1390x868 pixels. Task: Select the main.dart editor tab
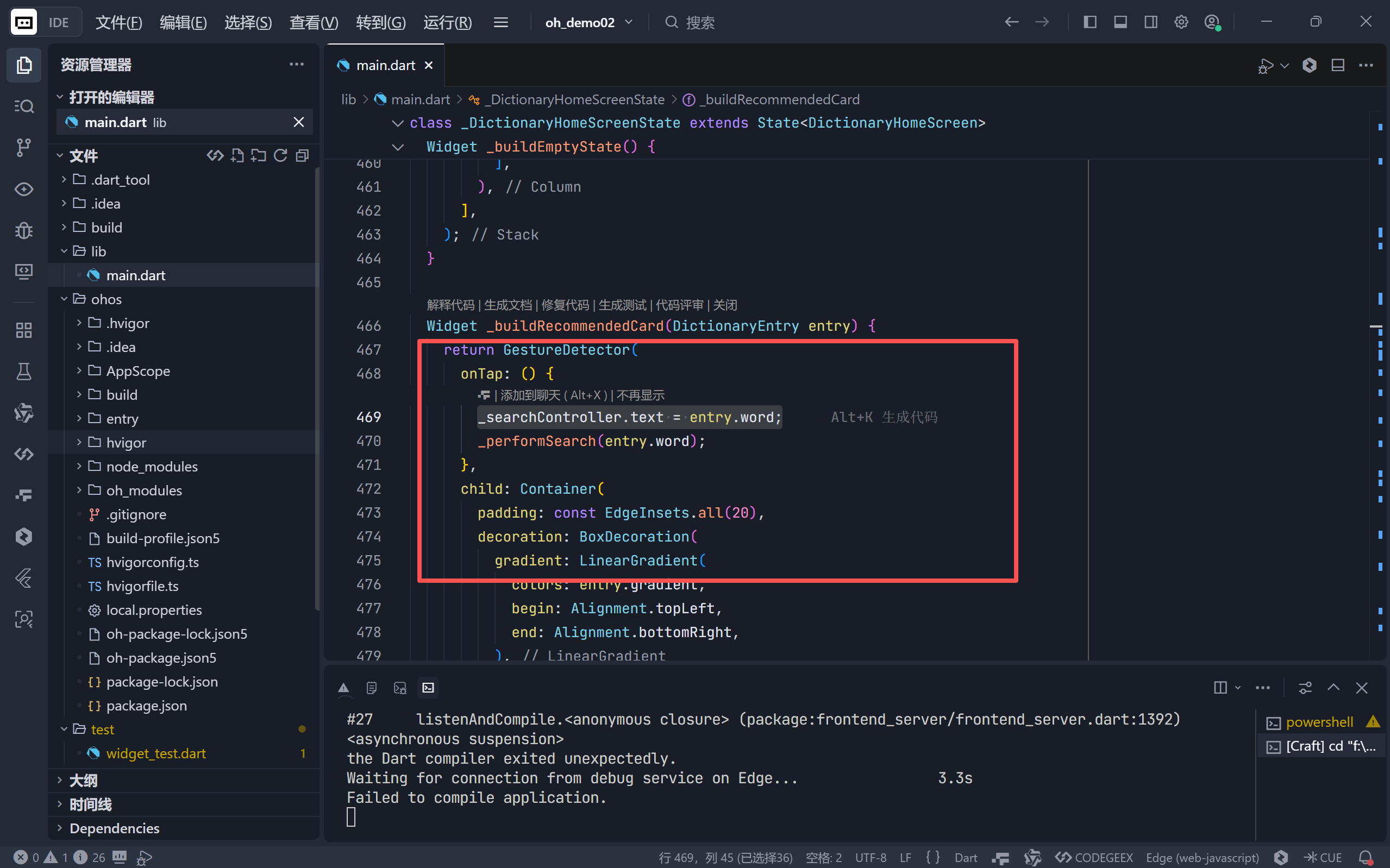coord(385,65)
